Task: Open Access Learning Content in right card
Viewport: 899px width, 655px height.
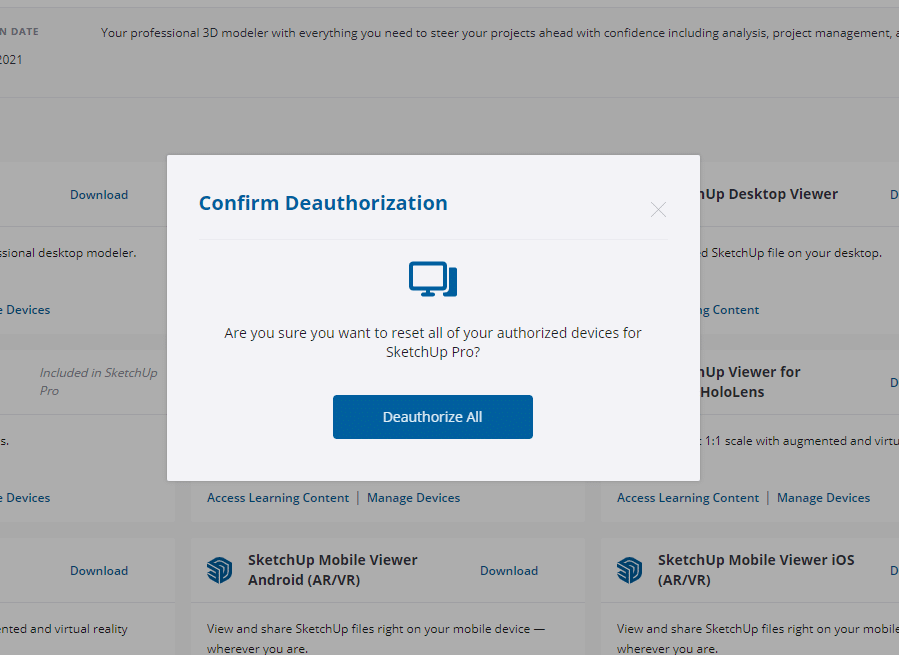Action: (688, 498)
